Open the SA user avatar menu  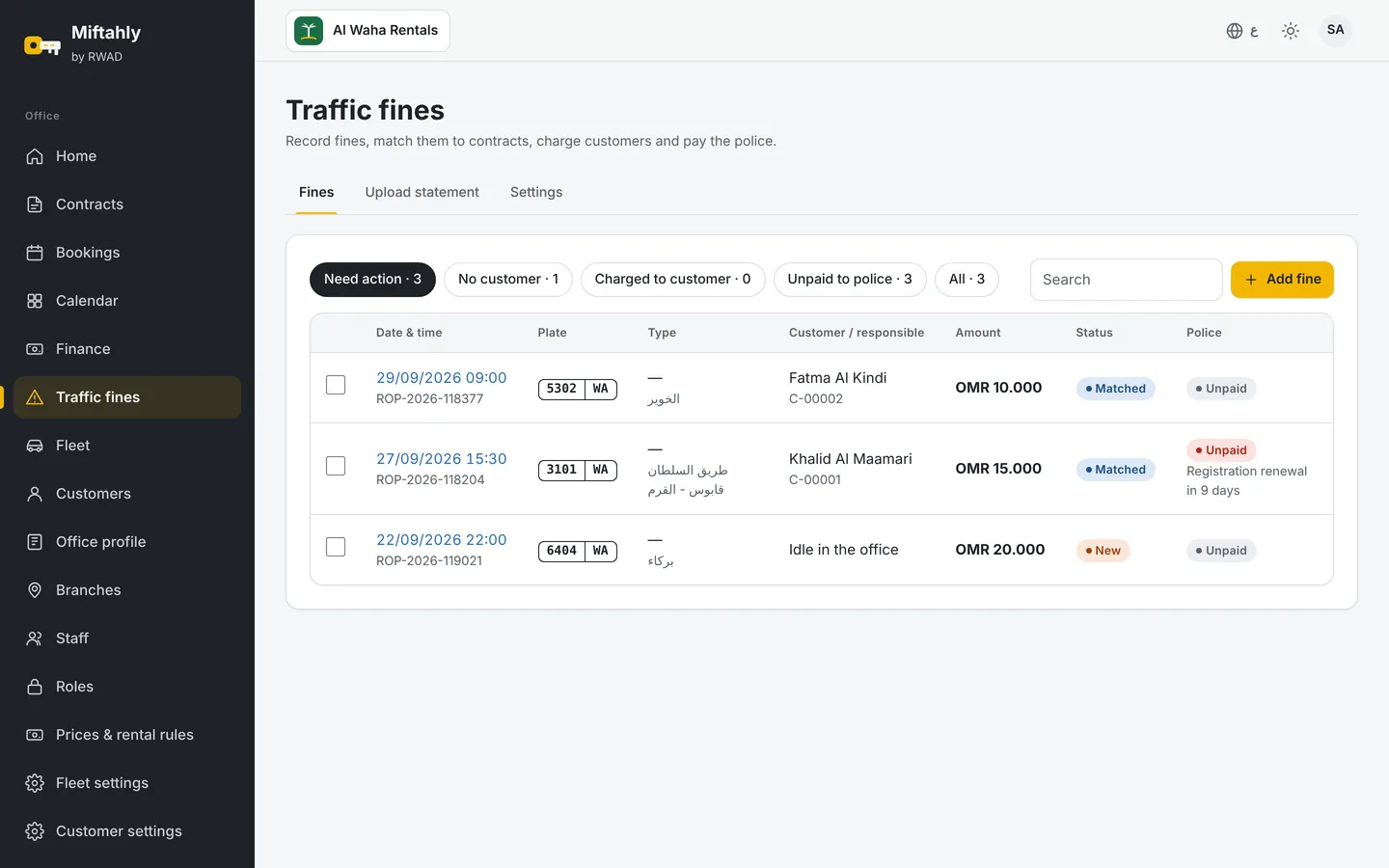1336,30
